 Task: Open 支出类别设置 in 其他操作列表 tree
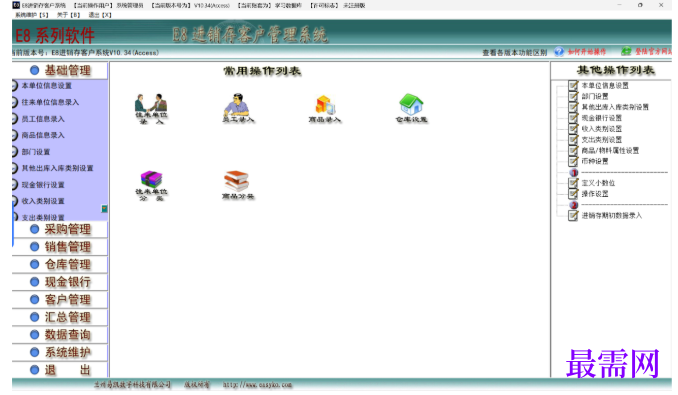click(x=601, y=140)
